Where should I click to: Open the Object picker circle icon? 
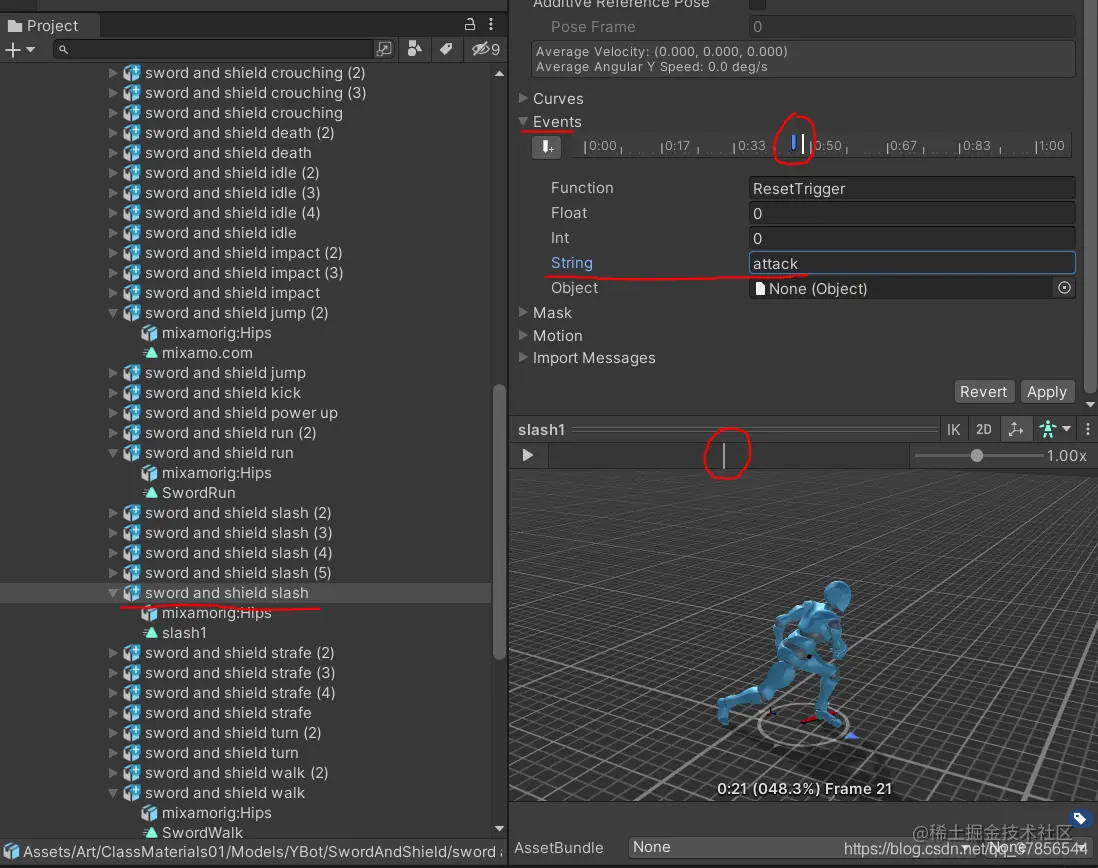click(x=1064, y=288)
